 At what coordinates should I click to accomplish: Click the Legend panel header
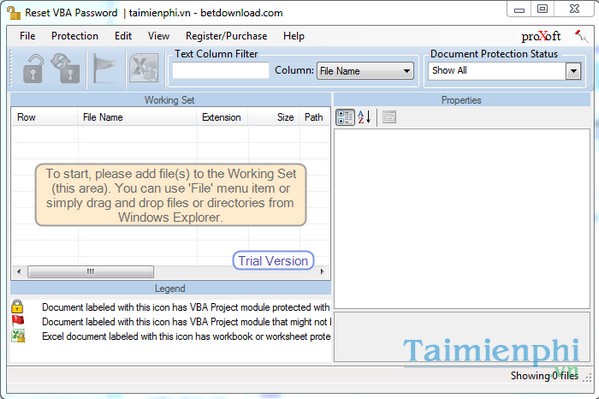pyautogui.click(x=170, y=288)
